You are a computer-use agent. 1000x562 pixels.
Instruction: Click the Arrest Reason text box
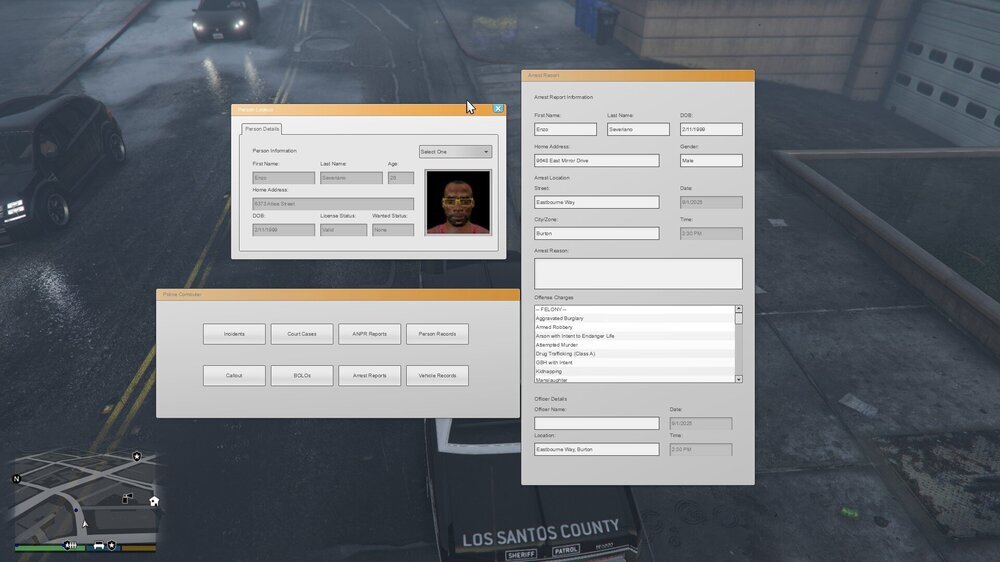tap(638, 274)
